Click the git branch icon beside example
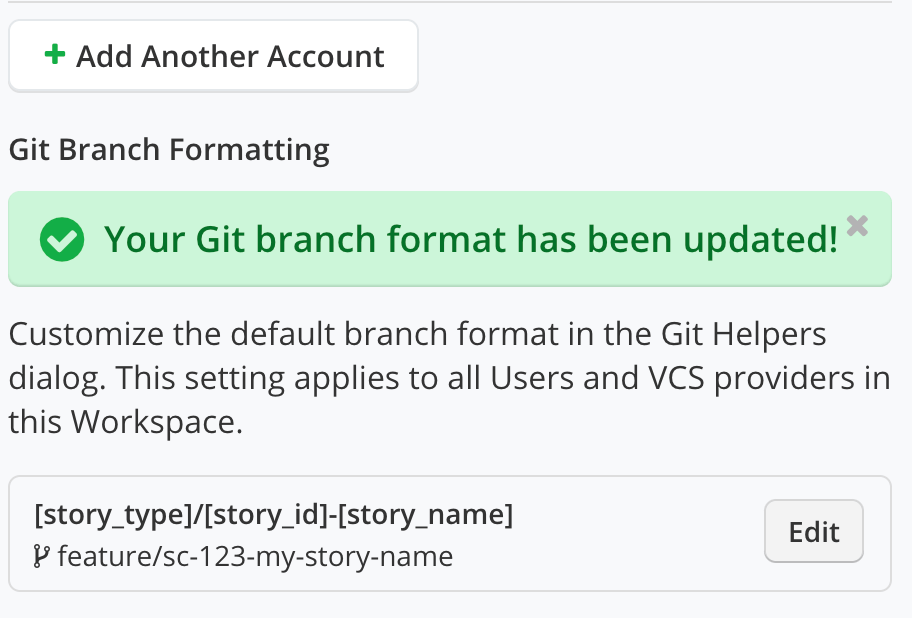 (42, 556)
